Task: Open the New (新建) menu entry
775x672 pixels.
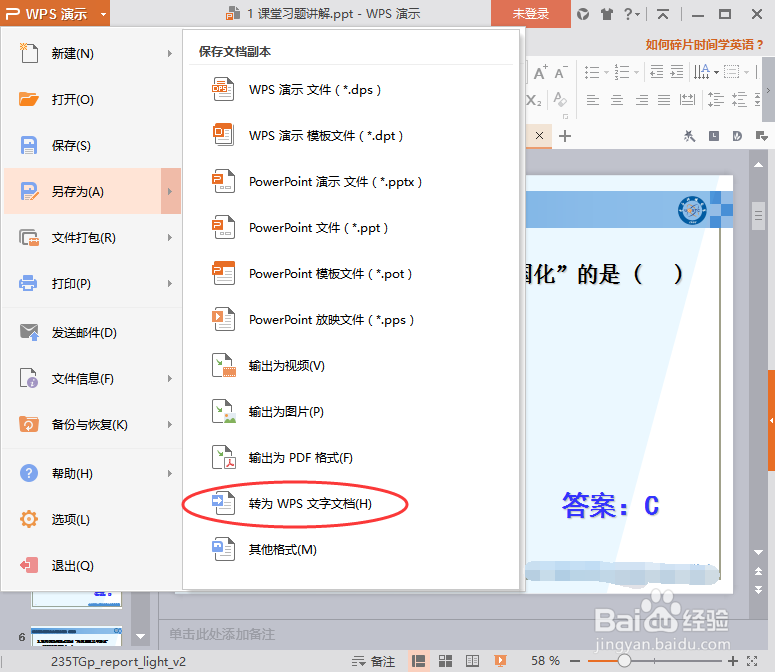Action: (x=92, y=53)
